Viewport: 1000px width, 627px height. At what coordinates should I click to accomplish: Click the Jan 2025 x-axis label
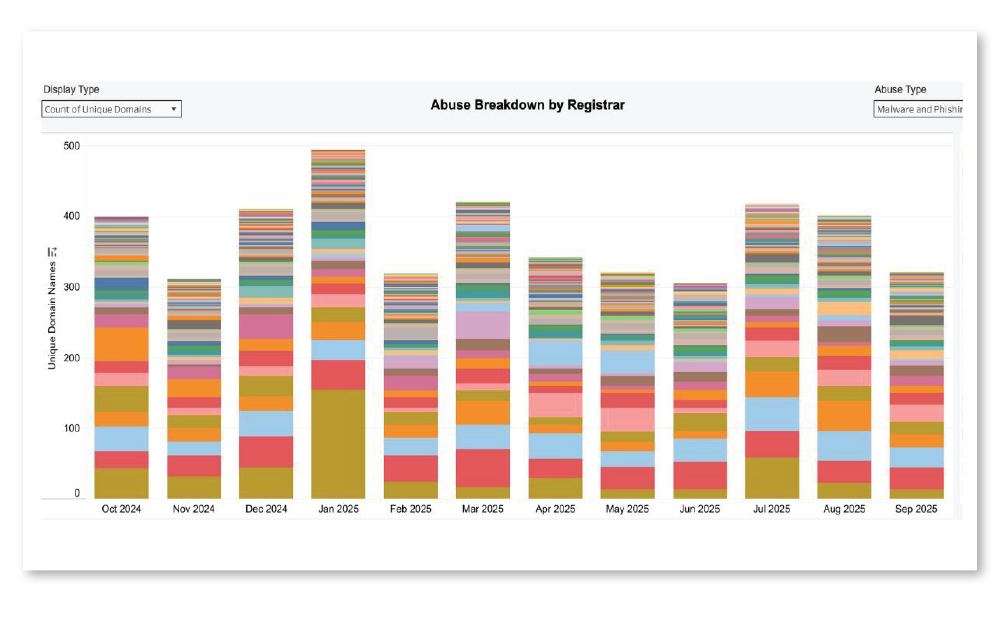tap(338, 509)
